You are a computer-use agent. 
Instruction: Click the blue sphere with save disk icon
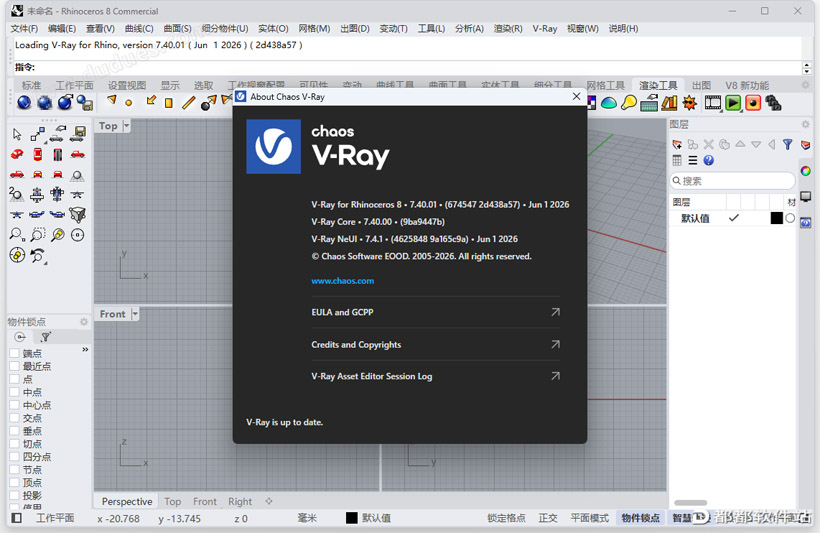85,103
